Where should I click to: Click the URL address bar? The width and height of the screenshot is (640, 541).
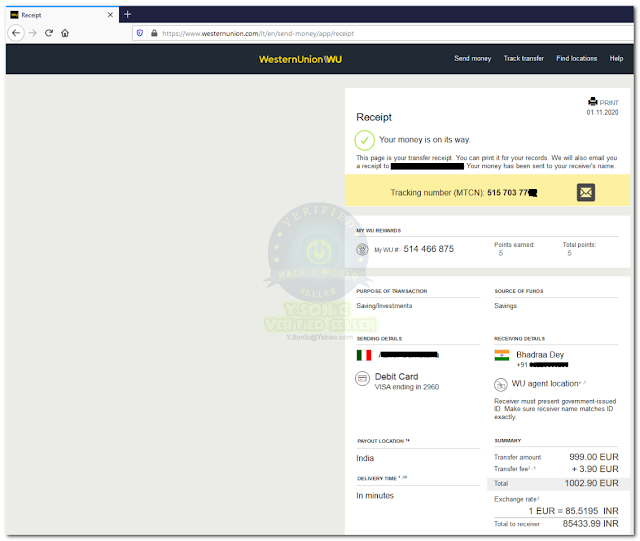point(384,33)
